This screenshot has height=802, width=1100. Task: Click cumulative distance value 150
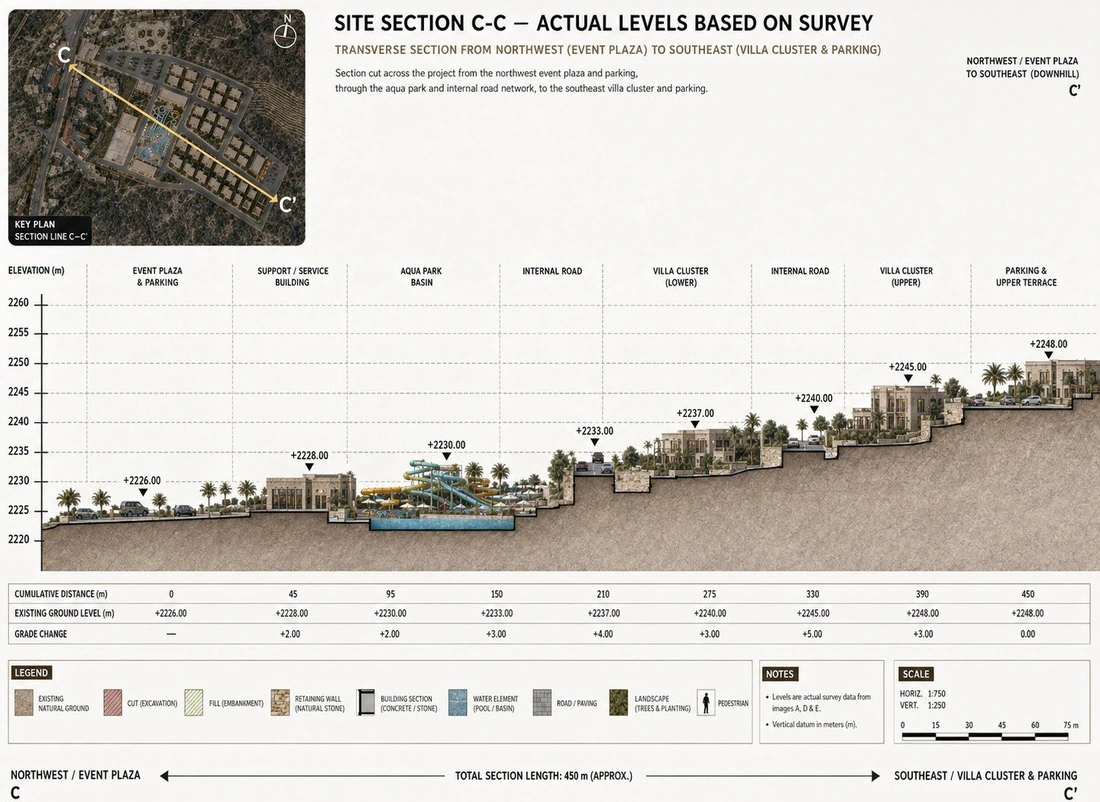click(497, 594)
